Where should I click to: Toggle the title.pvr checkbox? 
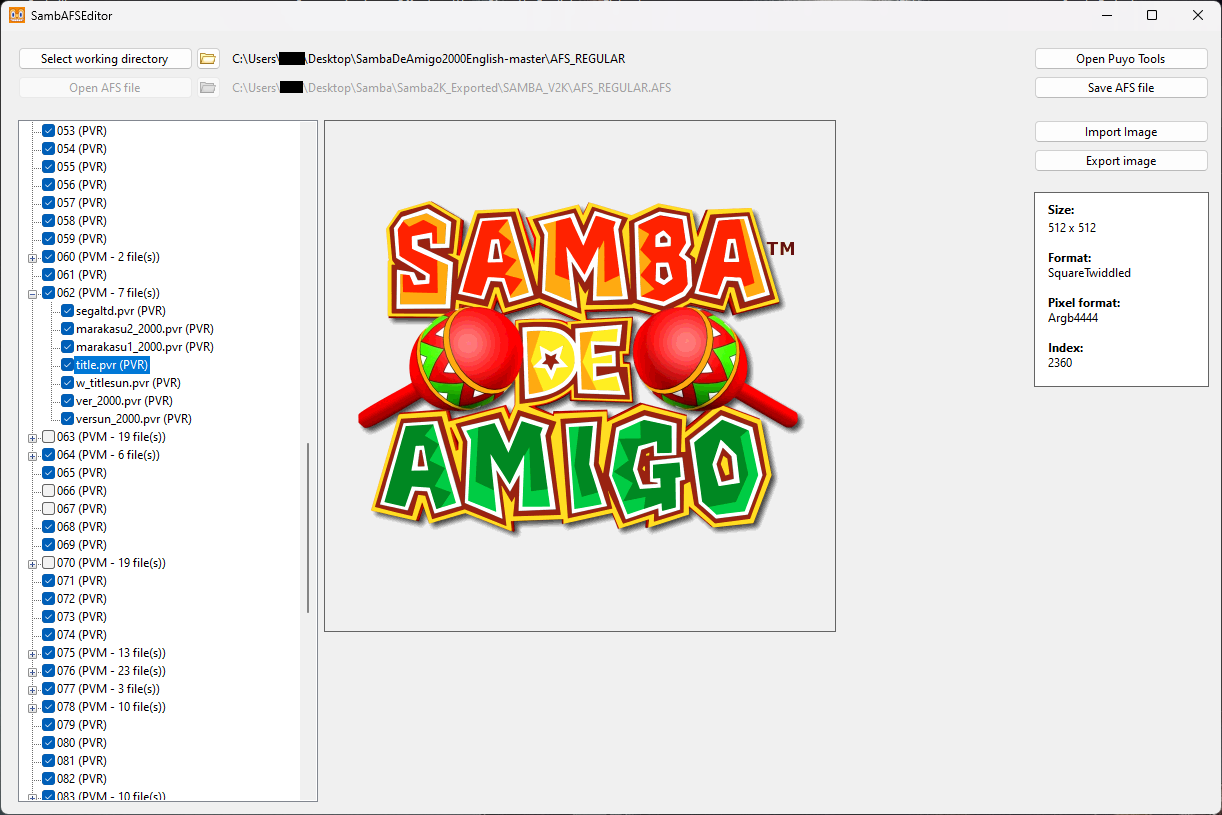[67, 365]
